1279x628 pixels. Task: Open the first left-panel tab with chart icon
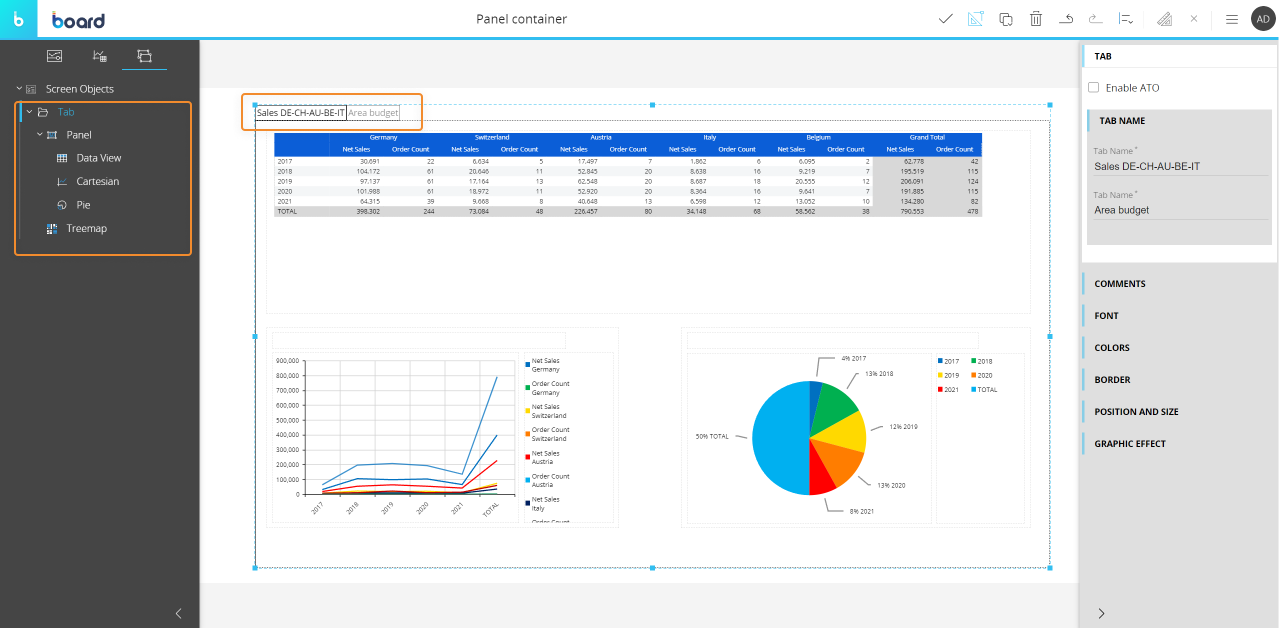(55, 56)
